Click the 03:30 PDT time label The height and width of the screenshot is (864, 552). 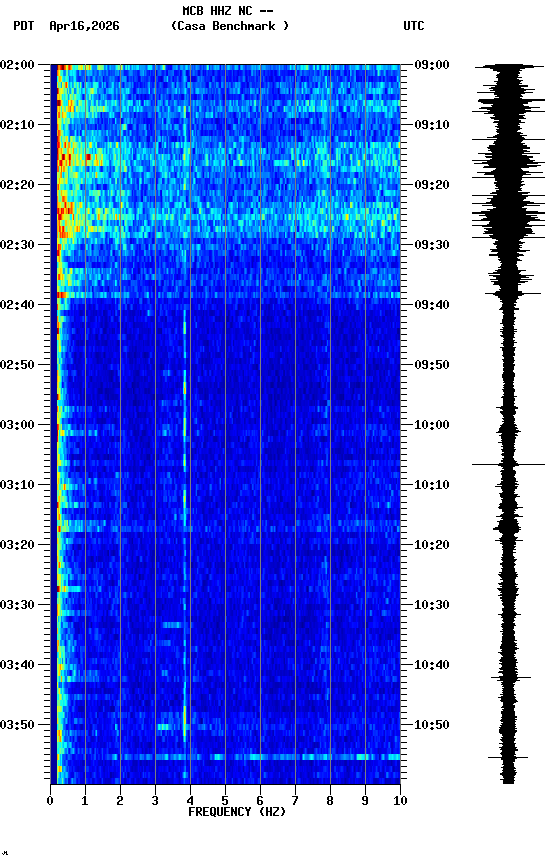17,605
